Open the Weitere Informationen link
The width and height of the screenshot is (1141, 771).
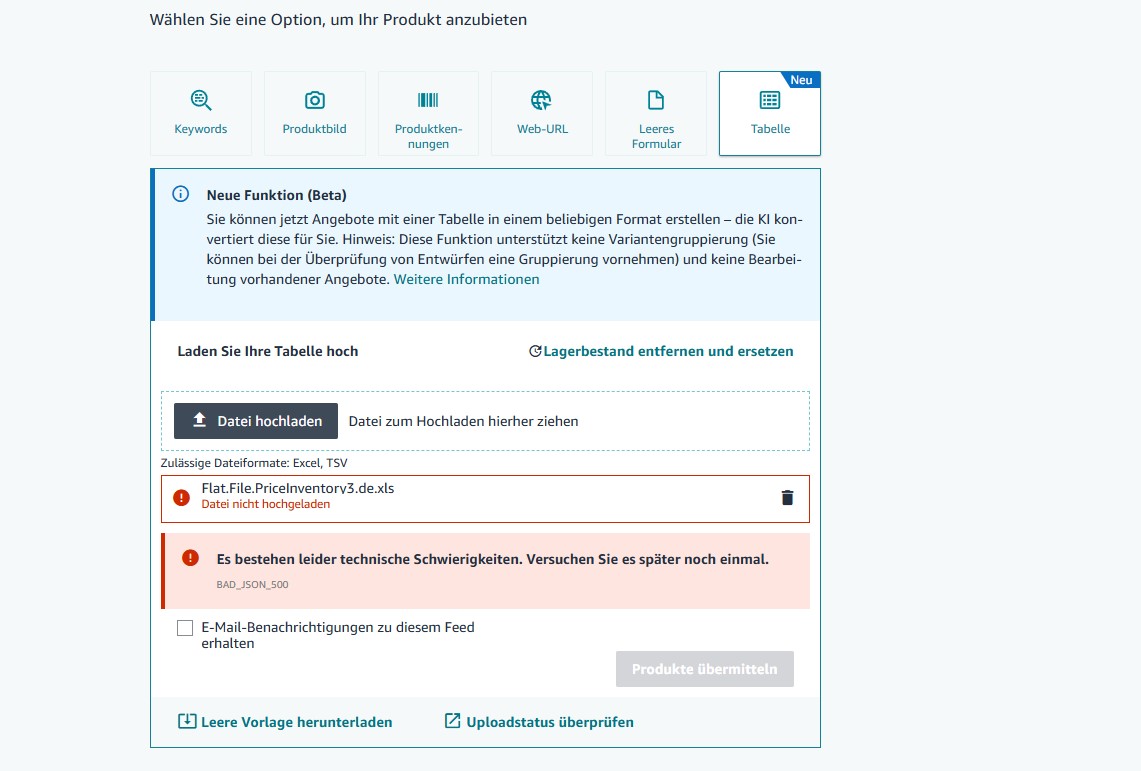click(466, 279)
